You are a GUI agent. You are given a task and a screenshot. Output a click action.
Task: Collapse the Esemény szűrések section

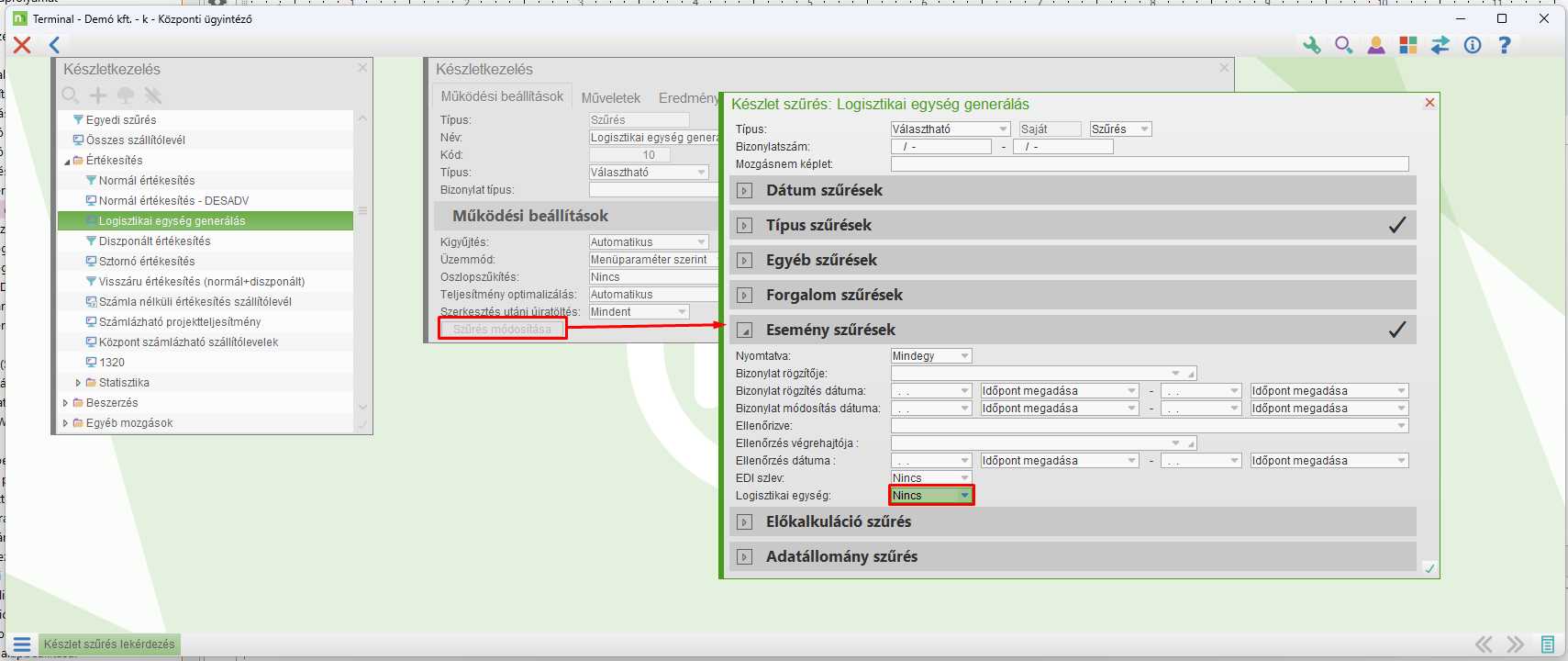coord(745,330)
